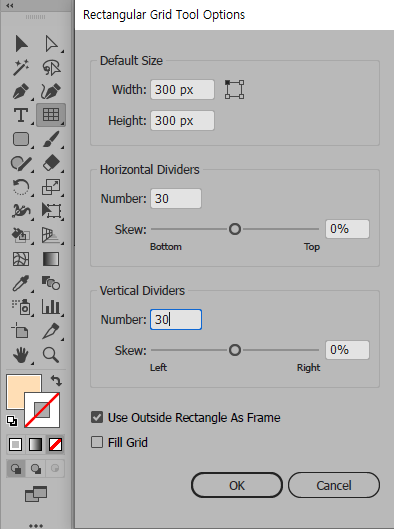Click the Vertical Dividers Number field
Screen dimensions: 394x529
coord(176,319)
